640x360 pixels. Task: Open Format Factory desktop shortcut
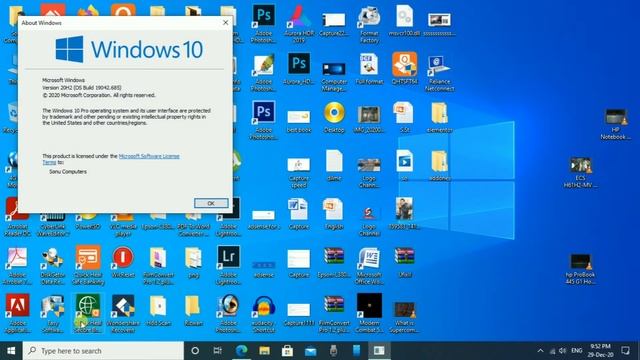[369, 24]
